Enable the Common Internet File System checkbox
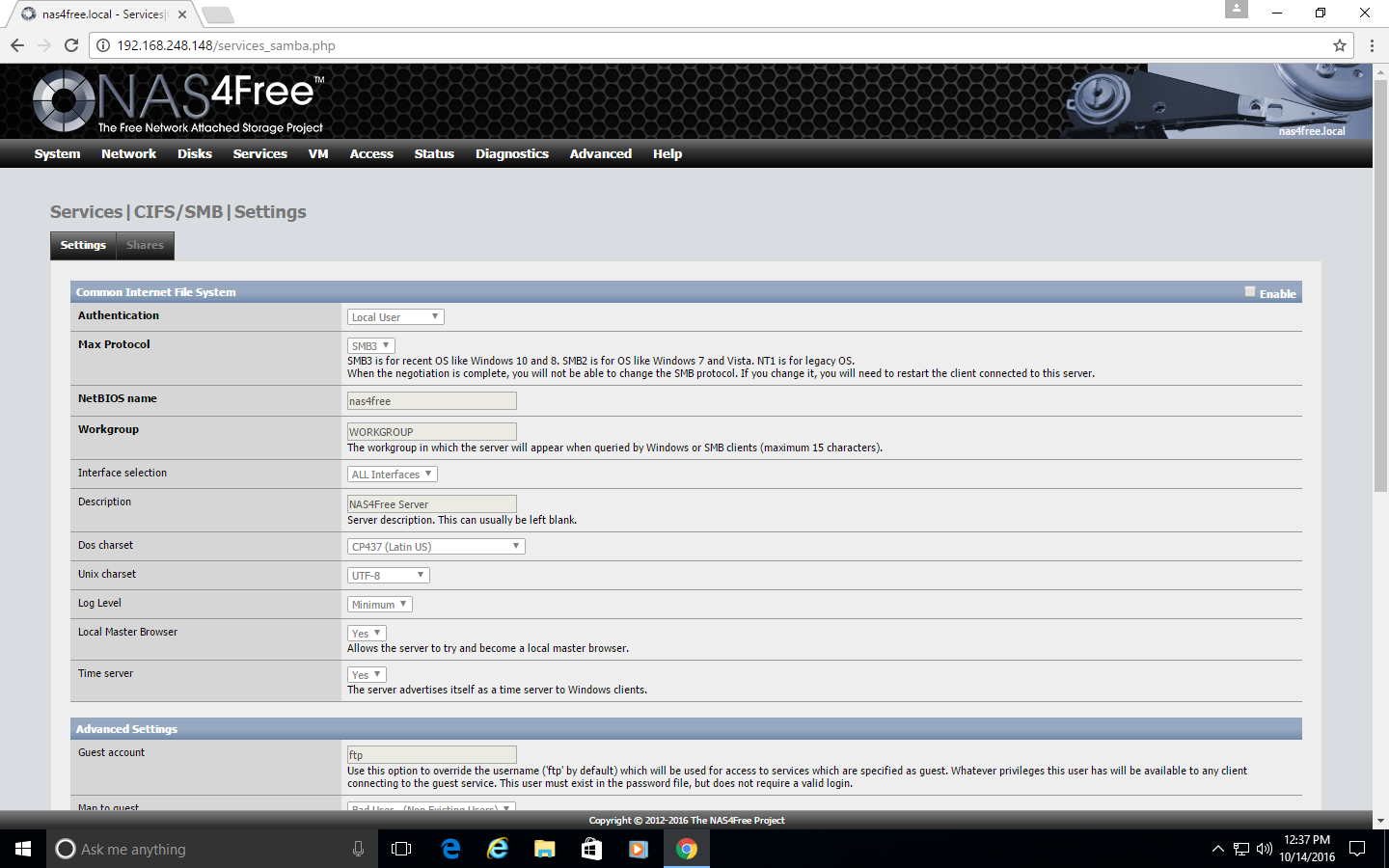 coord(1250,291)
